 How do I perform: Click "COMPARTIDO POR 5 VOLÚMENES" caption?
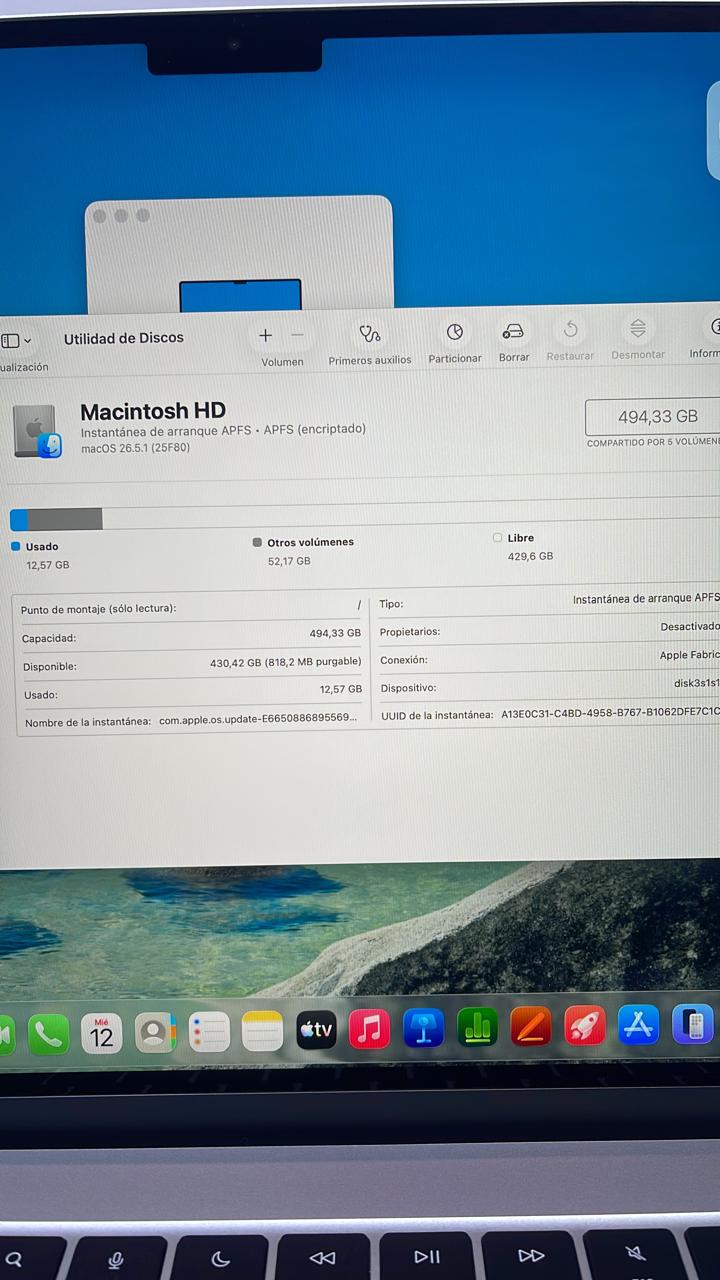point(653,442)
